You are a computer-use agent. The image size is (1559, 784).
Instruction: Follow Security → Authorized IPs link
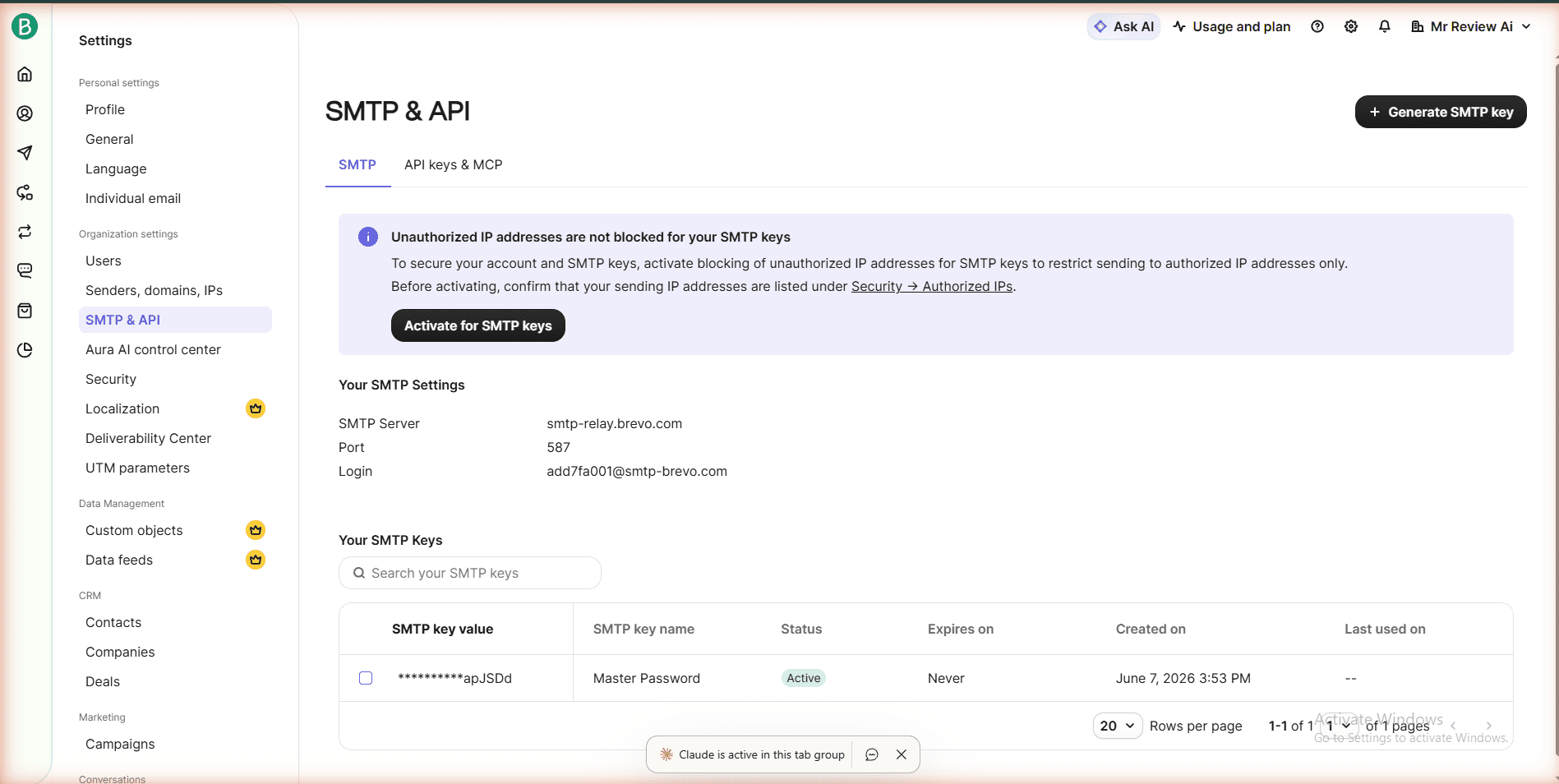(x=932, y=286)
